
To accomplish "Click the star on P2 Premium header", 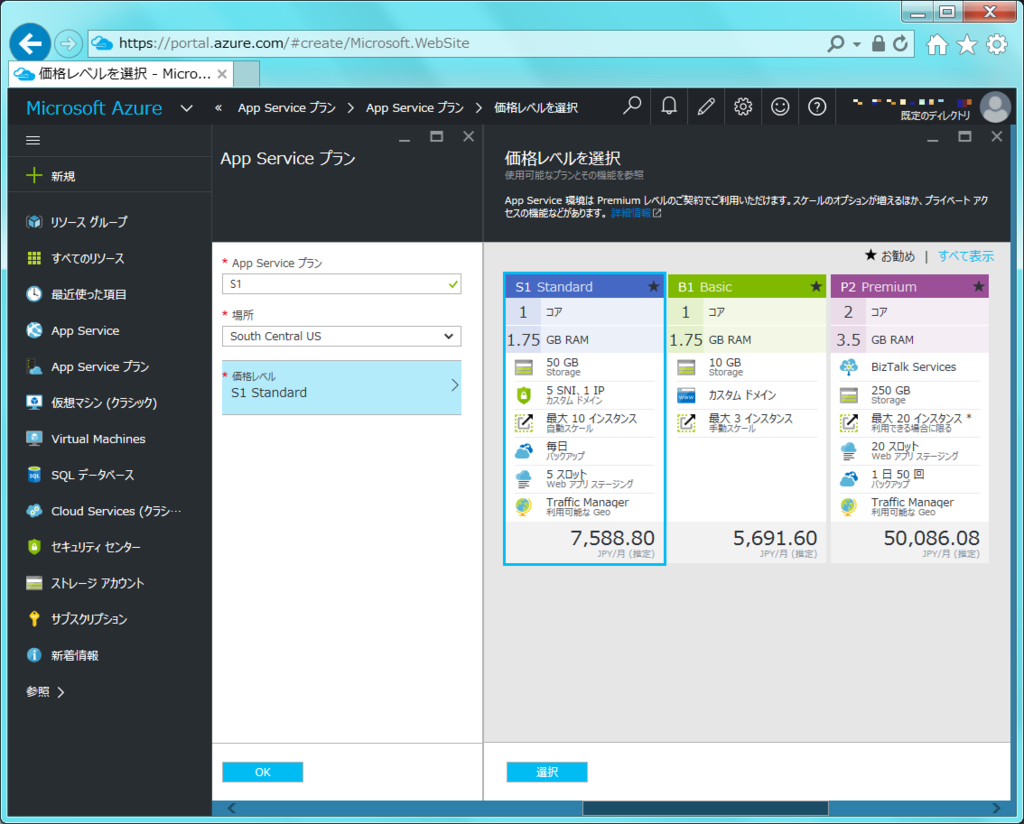I will tap(978, 286).
